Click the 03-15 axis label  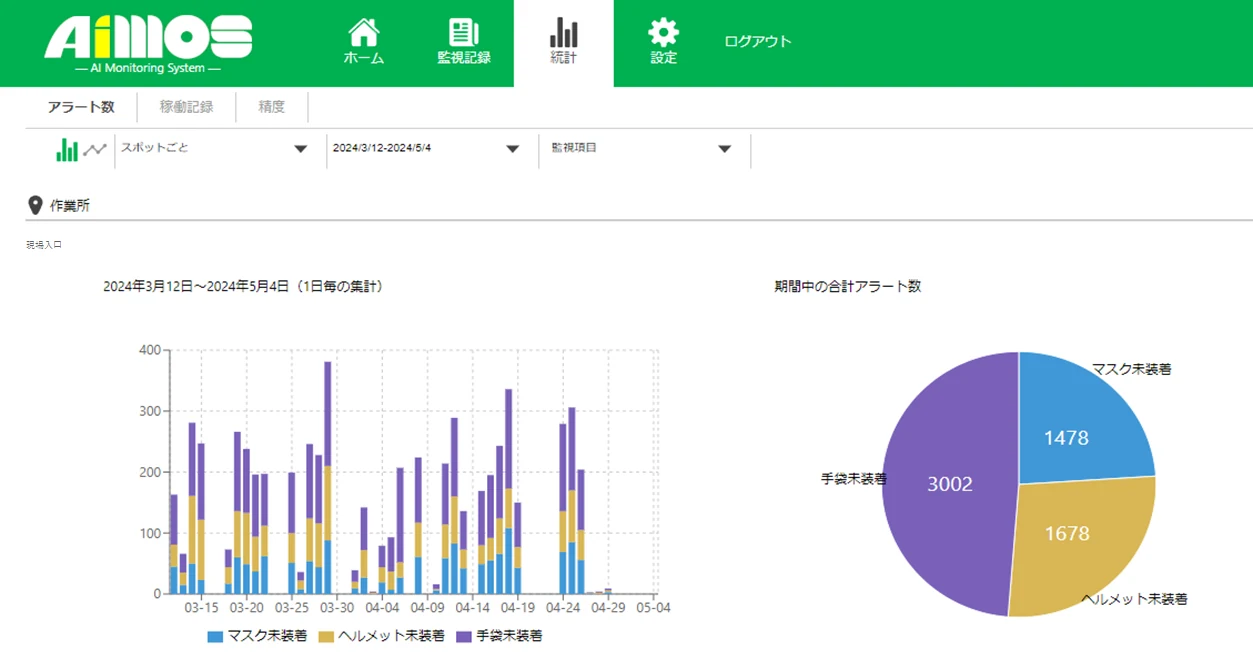point(202,607)
